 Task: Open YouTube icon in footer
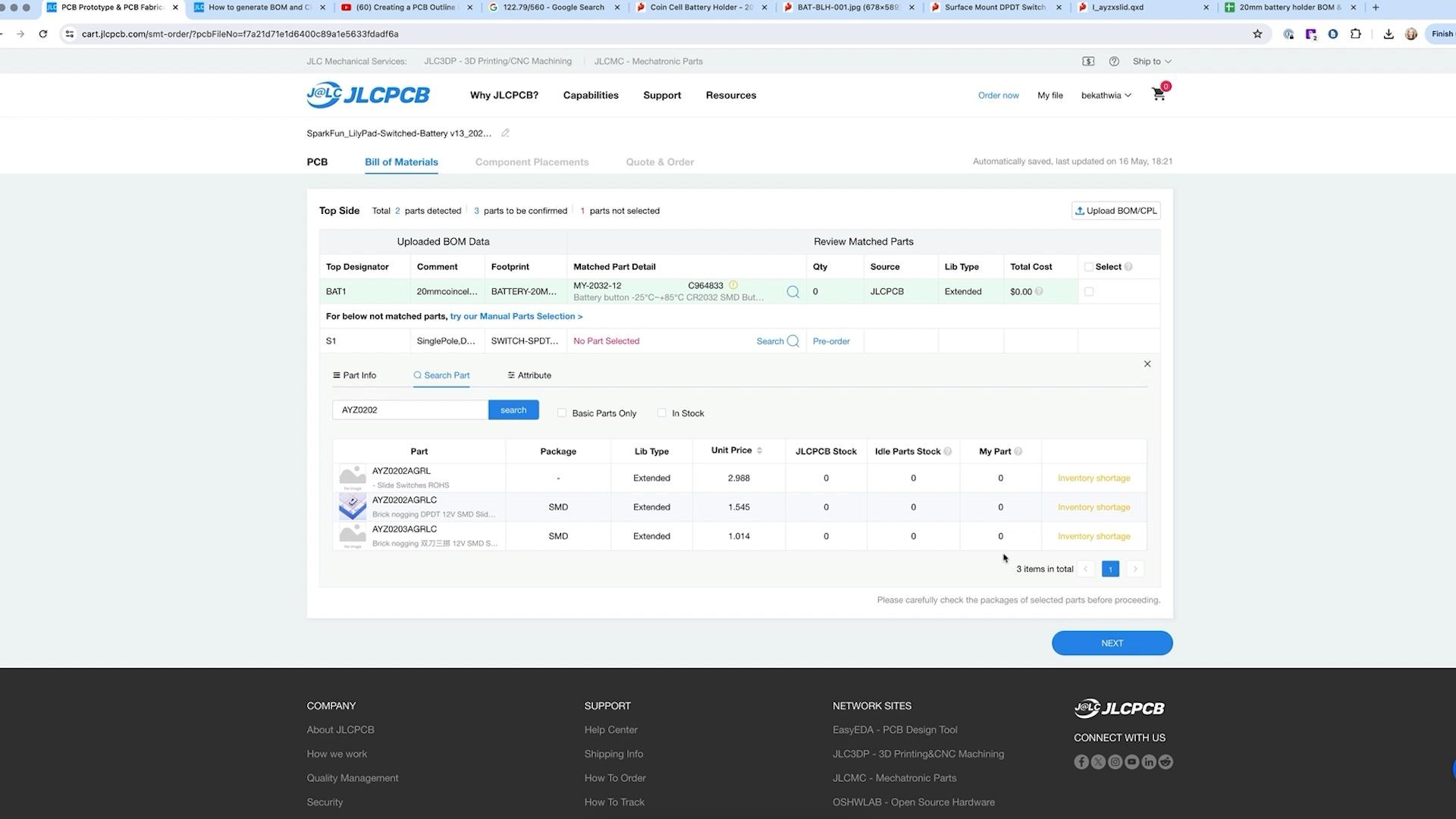[1132, 762]
